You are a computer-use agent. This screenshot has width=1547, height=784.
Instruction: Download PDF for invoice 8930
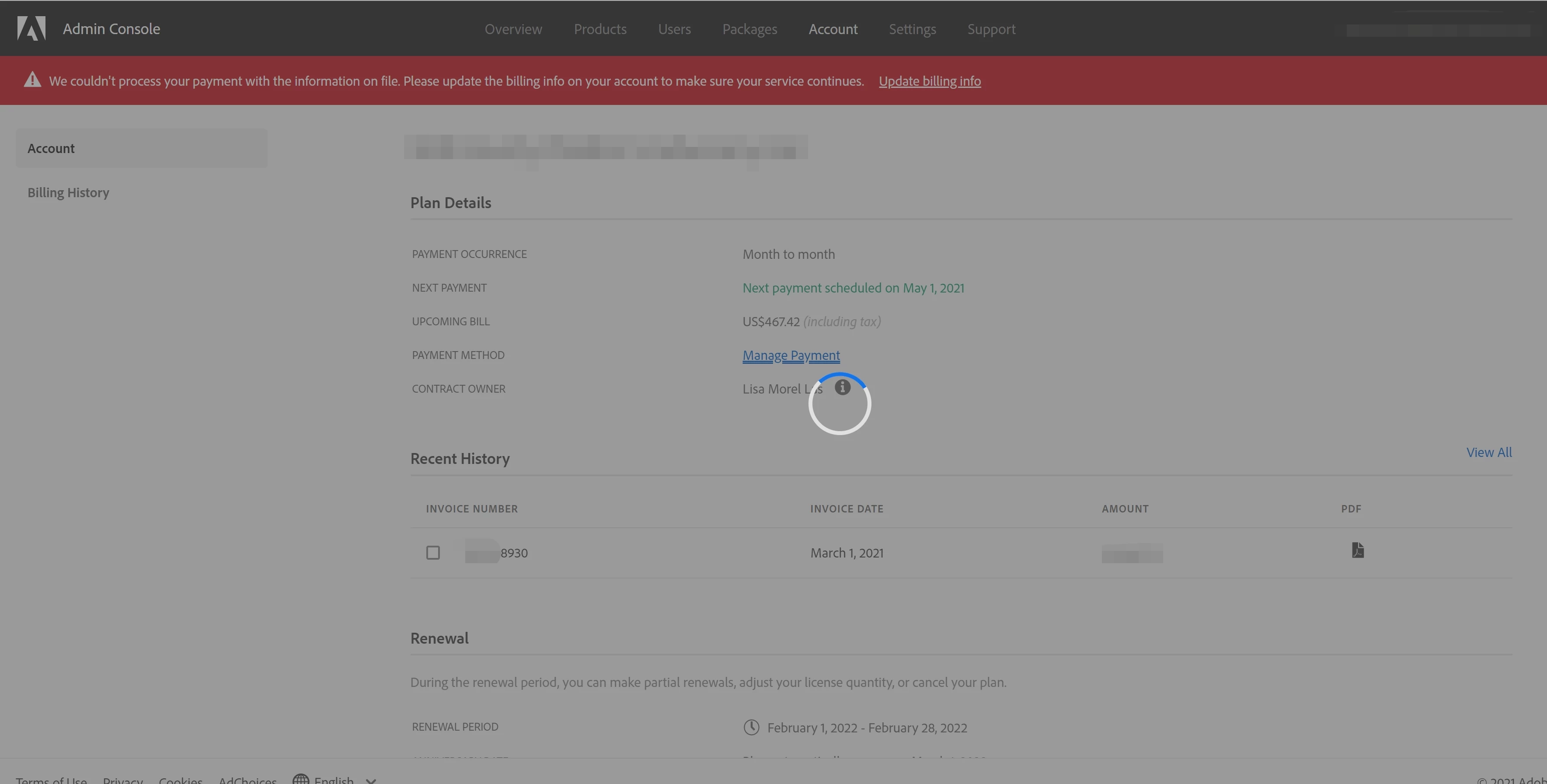pyautogui.click(x=1358, y=551)
